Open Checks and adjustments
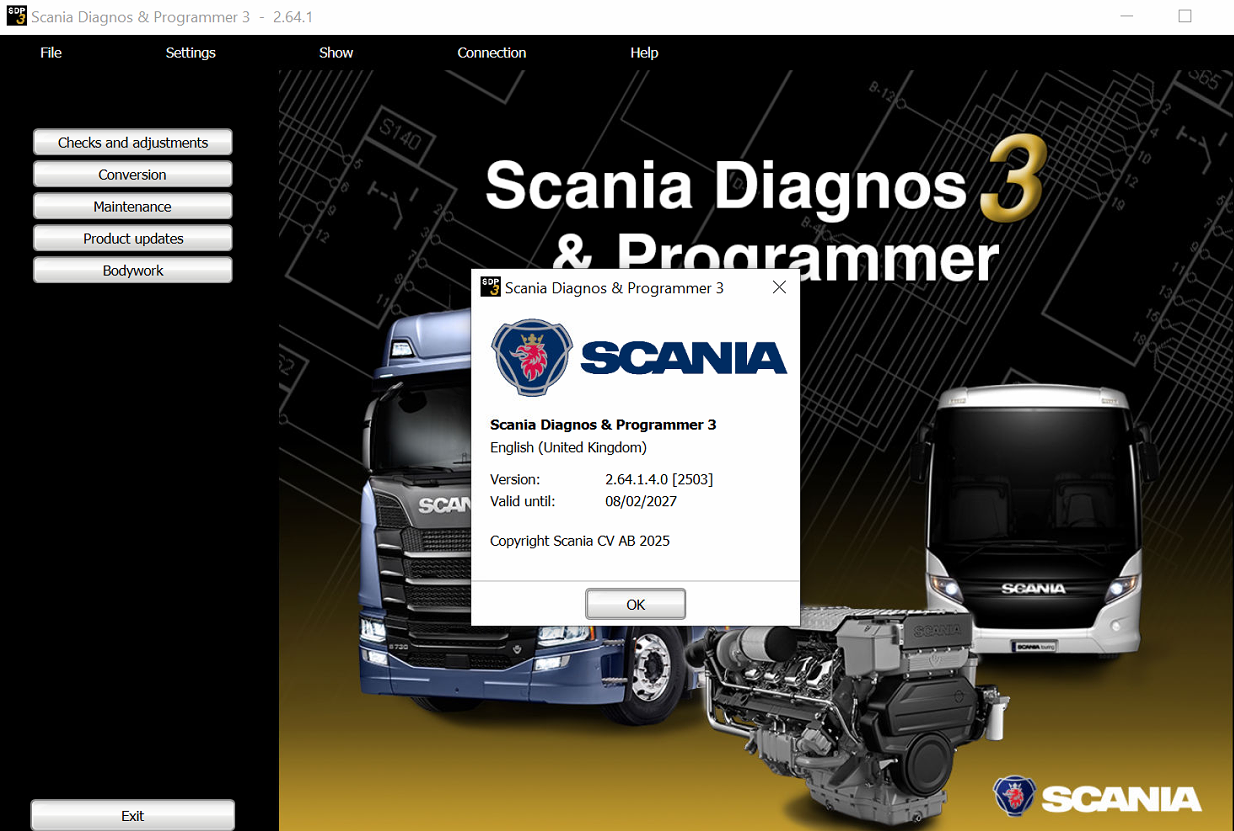 (132, 142)
